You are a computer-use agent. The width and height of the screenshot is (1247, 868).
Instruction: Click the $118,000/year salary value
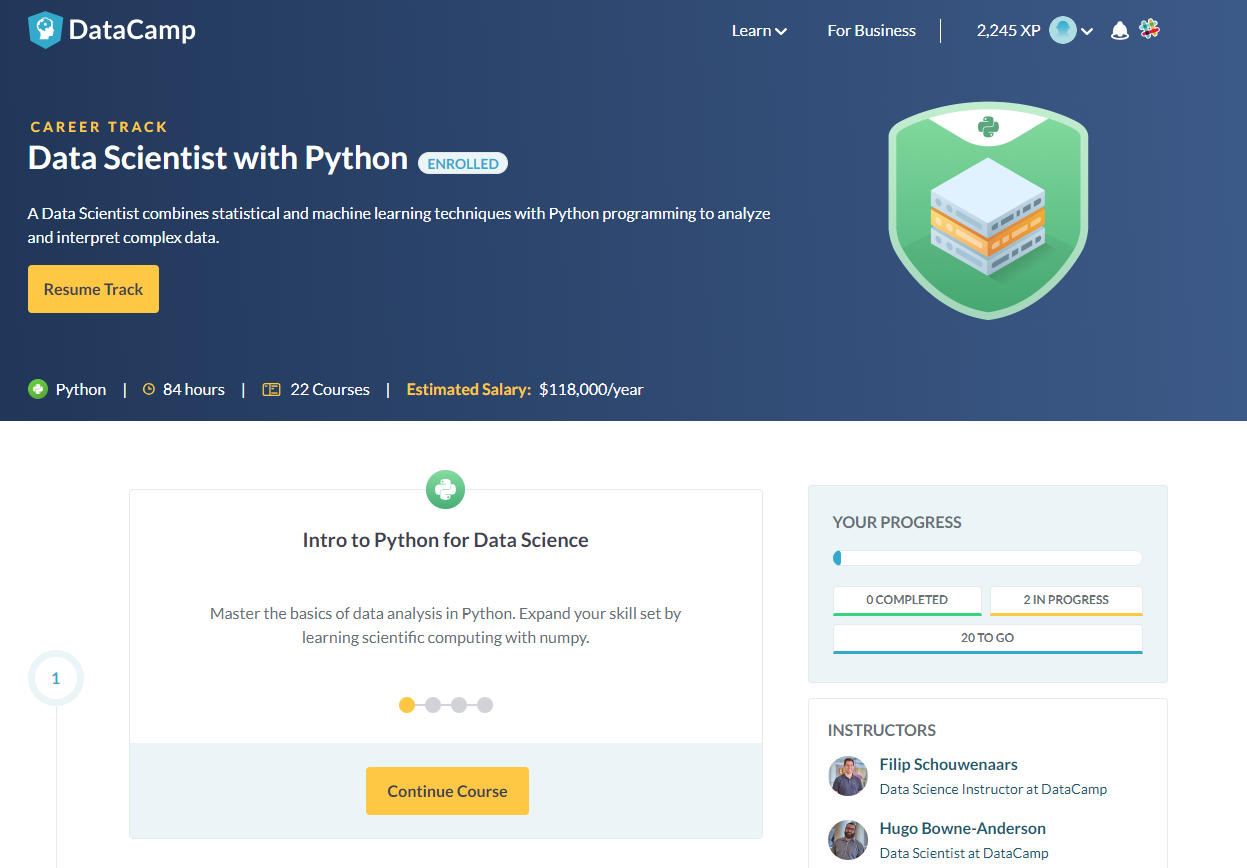tap(591, 390)
